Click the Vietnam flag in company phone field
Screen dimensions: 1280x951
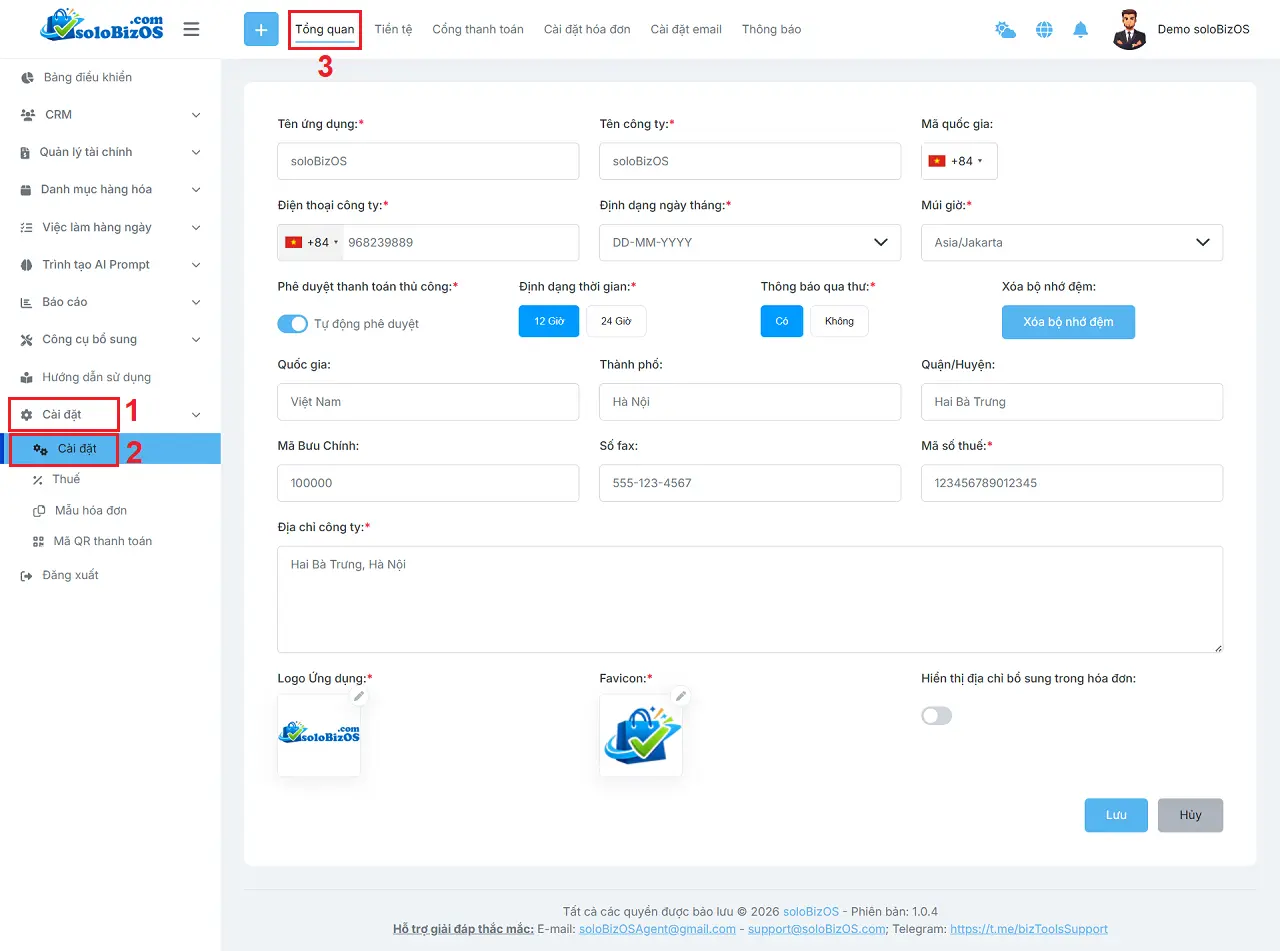click(294, 242)
